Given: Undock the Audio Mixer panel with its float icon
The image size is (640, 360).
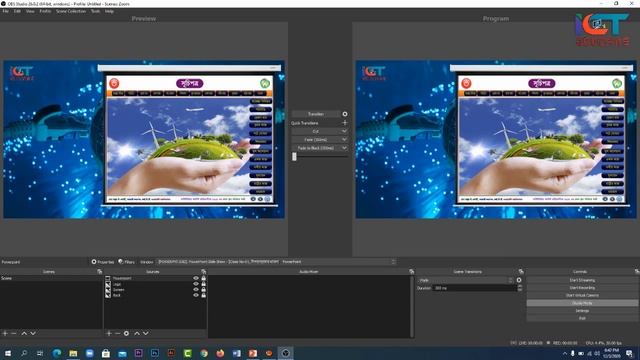Looking at the screenshot, I should click(x=411, y=271).
